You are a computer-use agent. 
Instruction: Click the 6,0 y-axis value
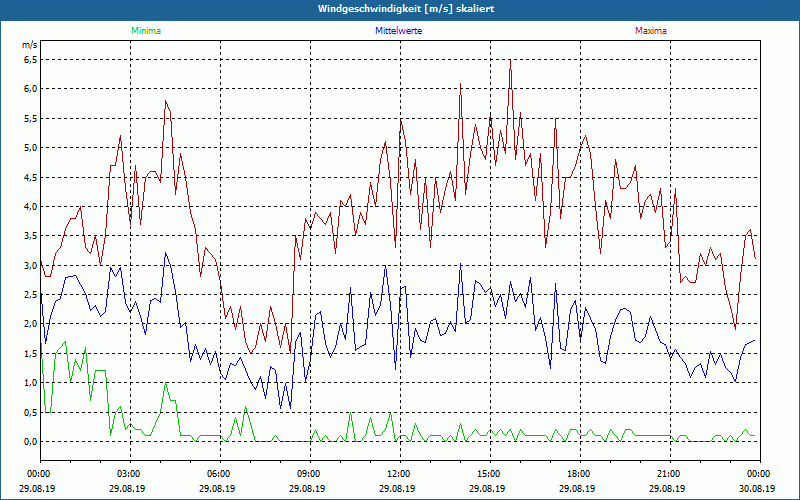pyautogui.click(x=31, y=89)
